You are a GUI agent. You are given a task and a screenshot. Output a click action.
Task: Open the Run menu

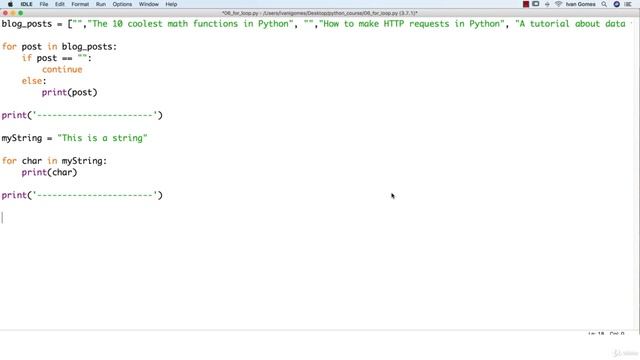pyautogui.click(x=101, y=4)
